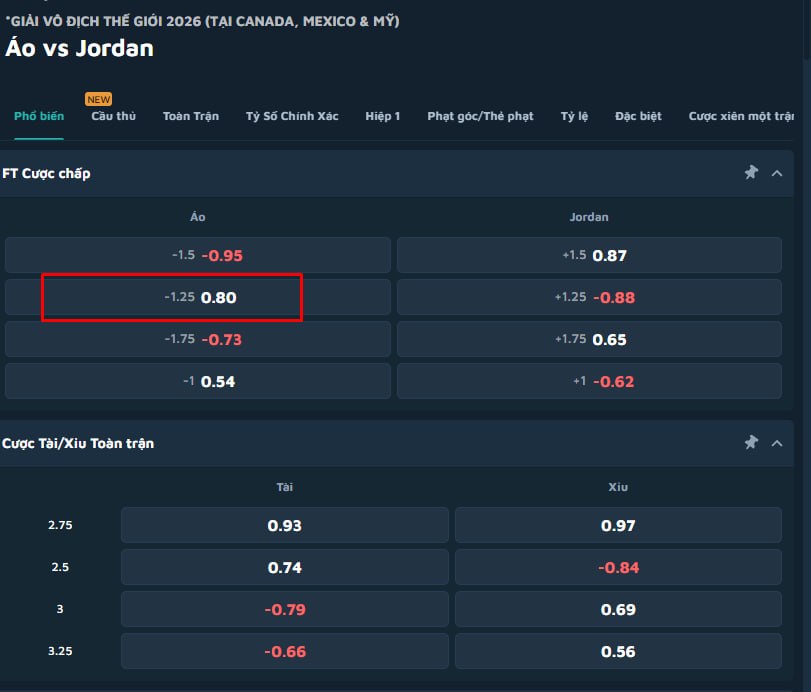The image size is (811, 692).
Task: Open the Phổ biến tab
Action: click(x=39, y=116)
